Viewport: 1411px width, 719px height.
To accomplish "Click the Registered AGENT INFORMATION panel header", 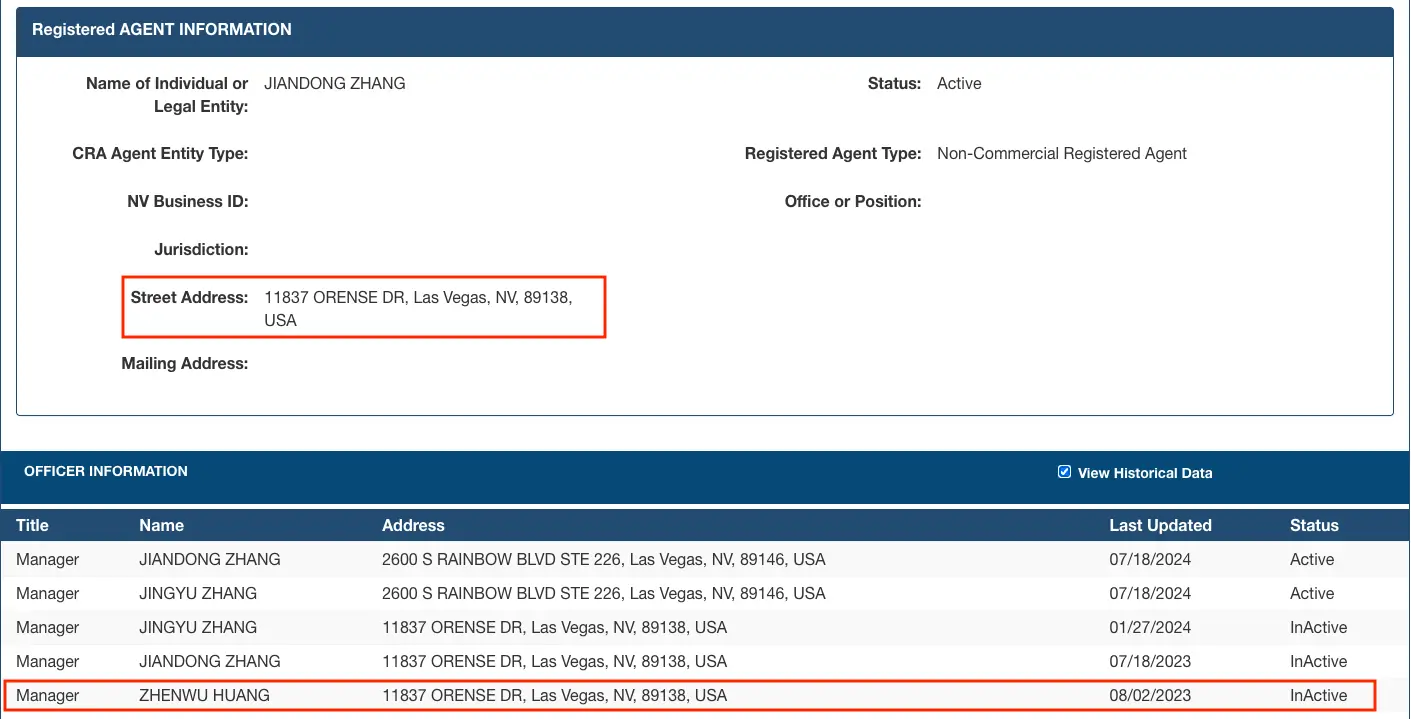I will [x=162, y=30].
